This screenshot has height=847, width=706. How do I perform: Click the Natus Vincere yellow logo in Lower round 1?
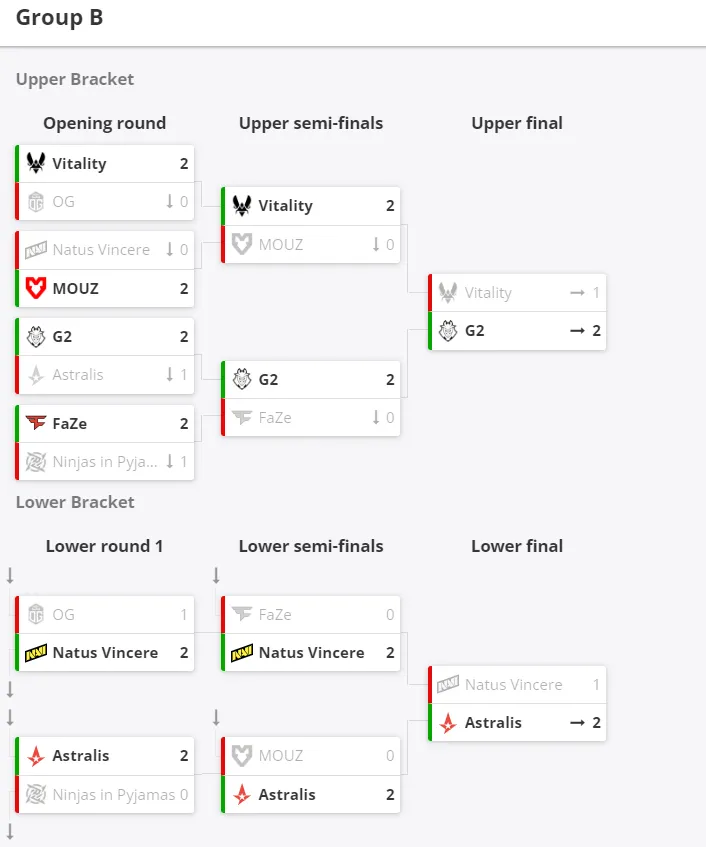pyautogui.click(x=36, y=653)
